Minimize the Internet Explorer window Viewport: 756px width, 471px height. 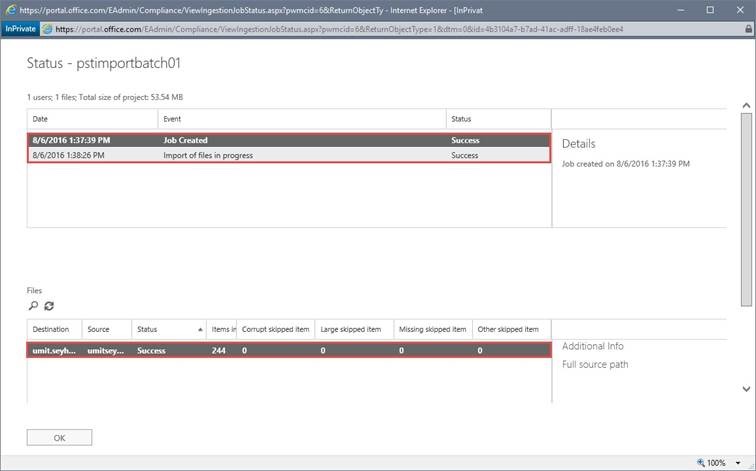point(681,10)
